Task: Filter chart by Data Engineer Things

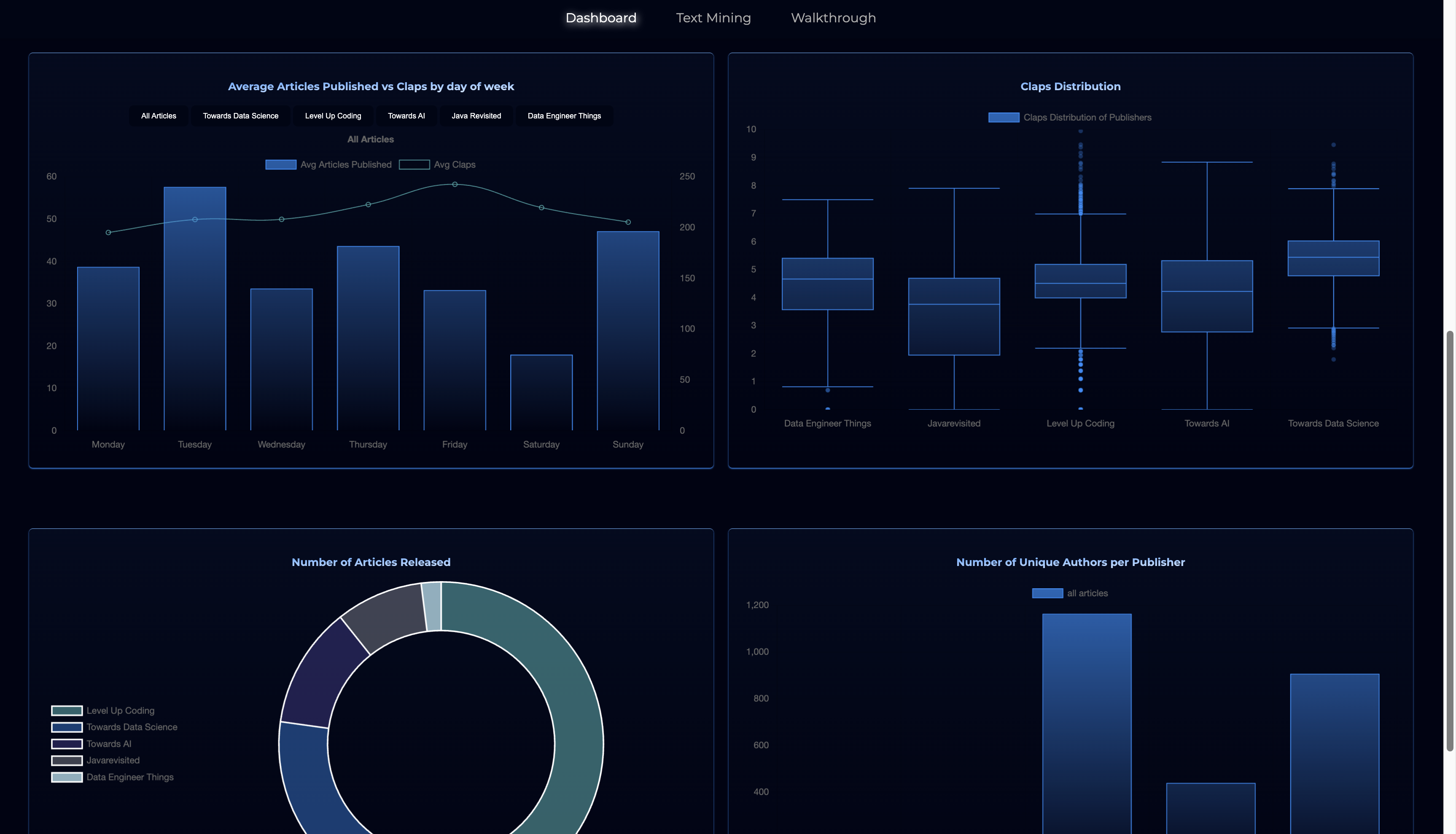Action: point(564,116)
